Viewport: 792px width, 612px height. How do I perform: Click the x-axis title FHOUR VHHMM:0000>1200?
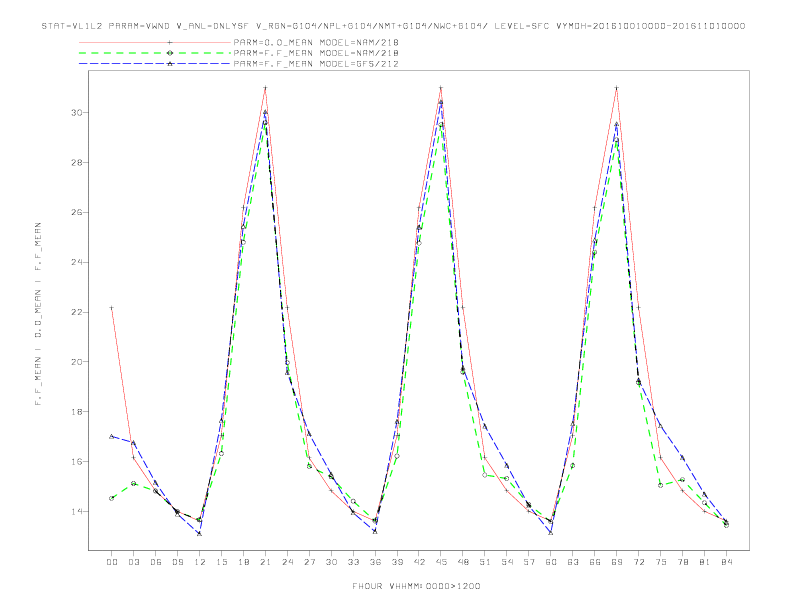click(x=416, y=586)
